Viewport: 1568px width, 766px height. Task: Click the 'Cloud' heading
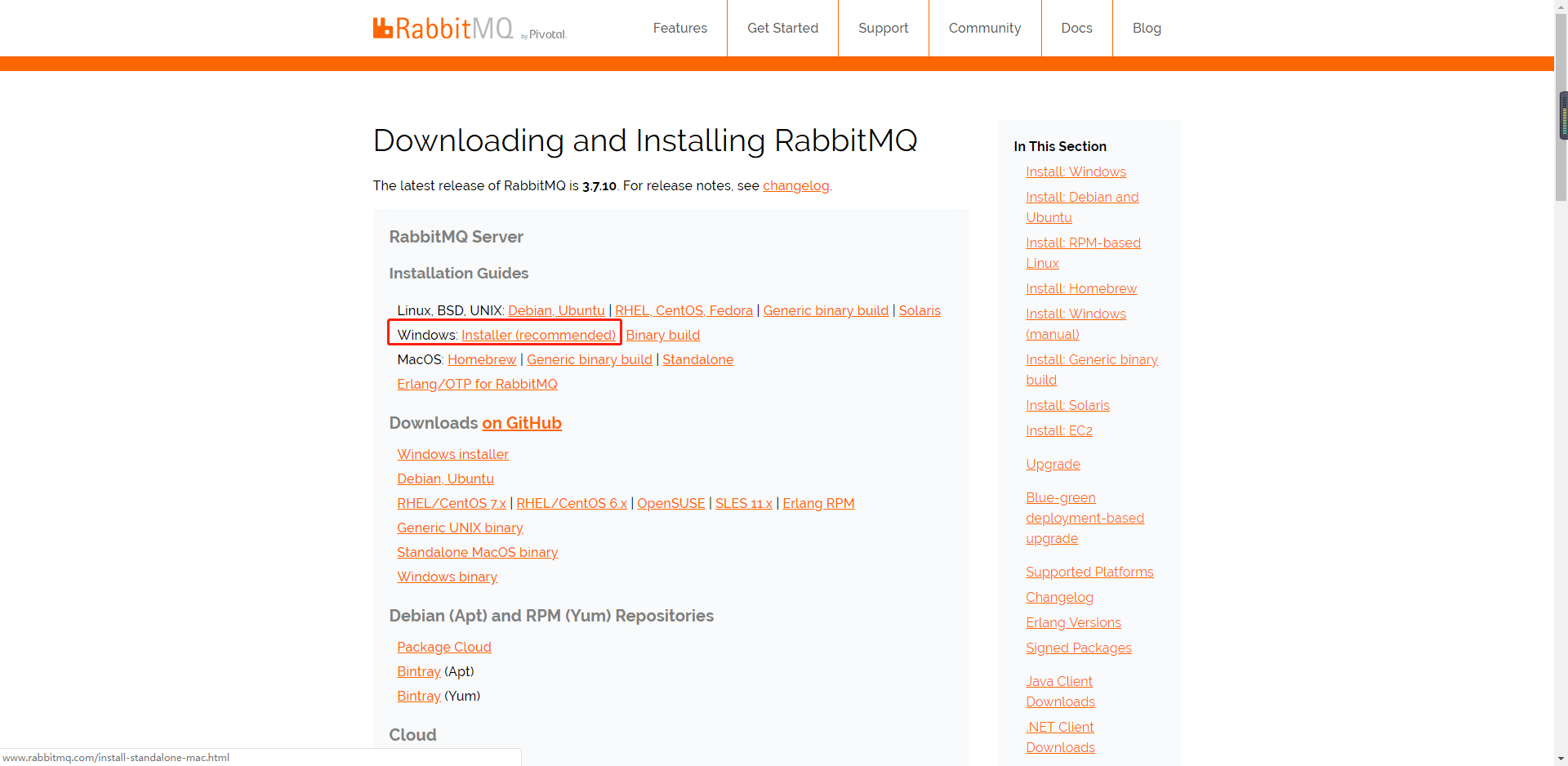pos(412,735)
